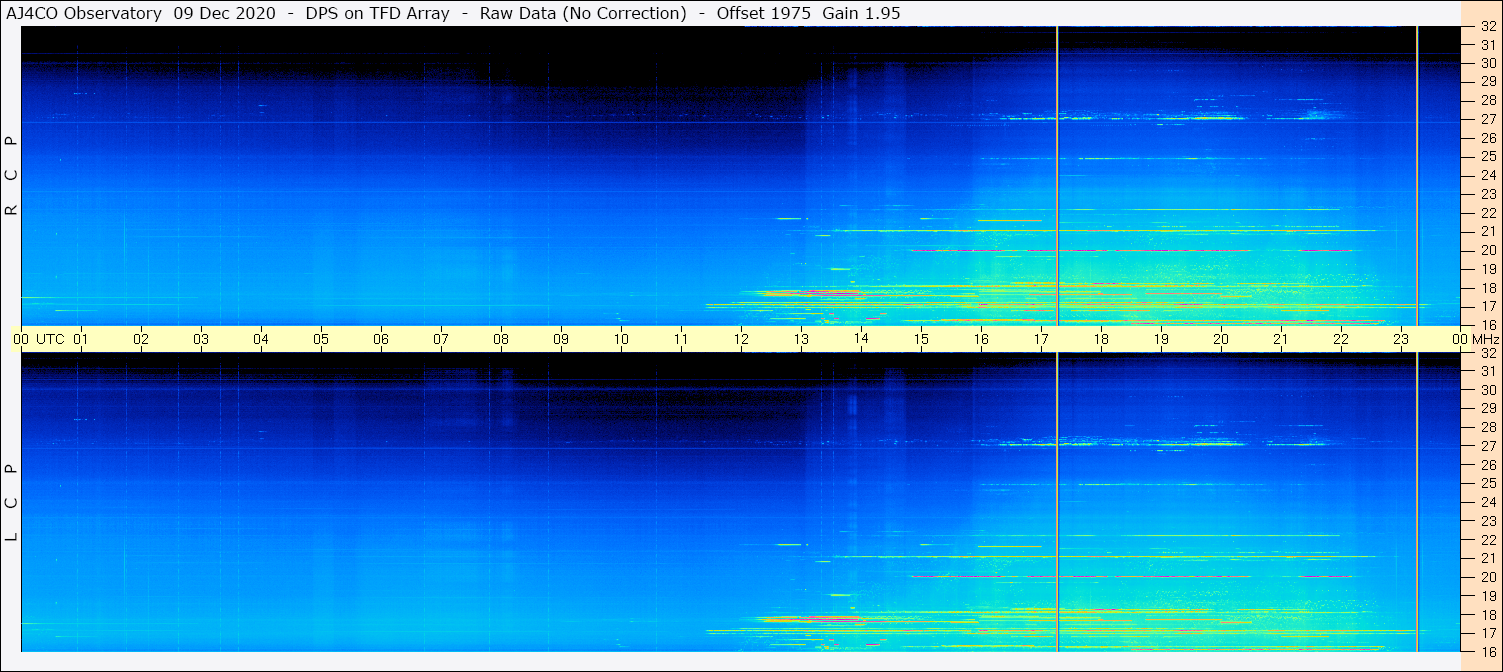The image size is (1503, 672).
Task: Select the 11 hour tick label
Action: point(681,339)
